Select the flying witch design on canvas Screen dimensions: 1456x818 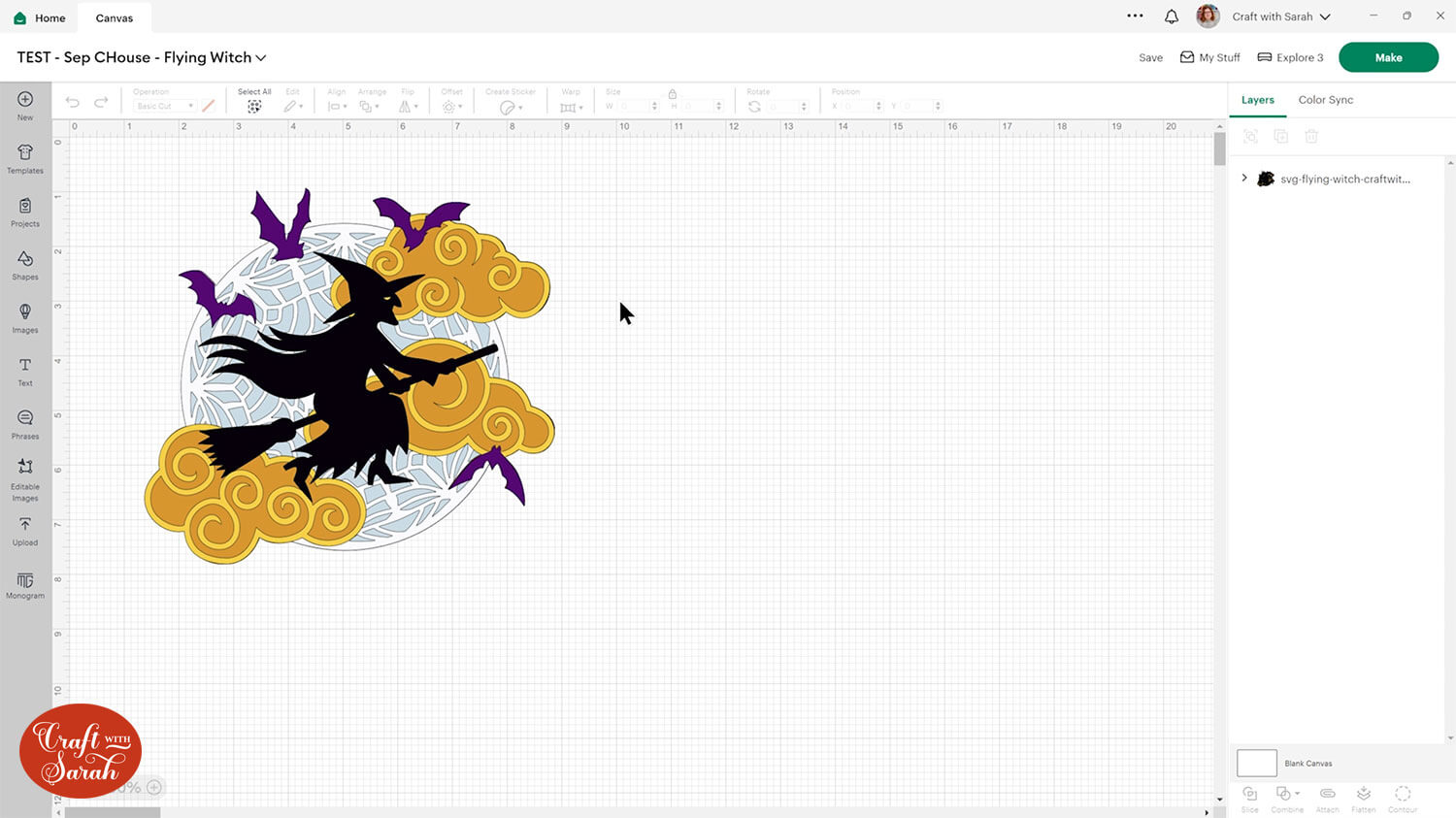tap(349, 376)
